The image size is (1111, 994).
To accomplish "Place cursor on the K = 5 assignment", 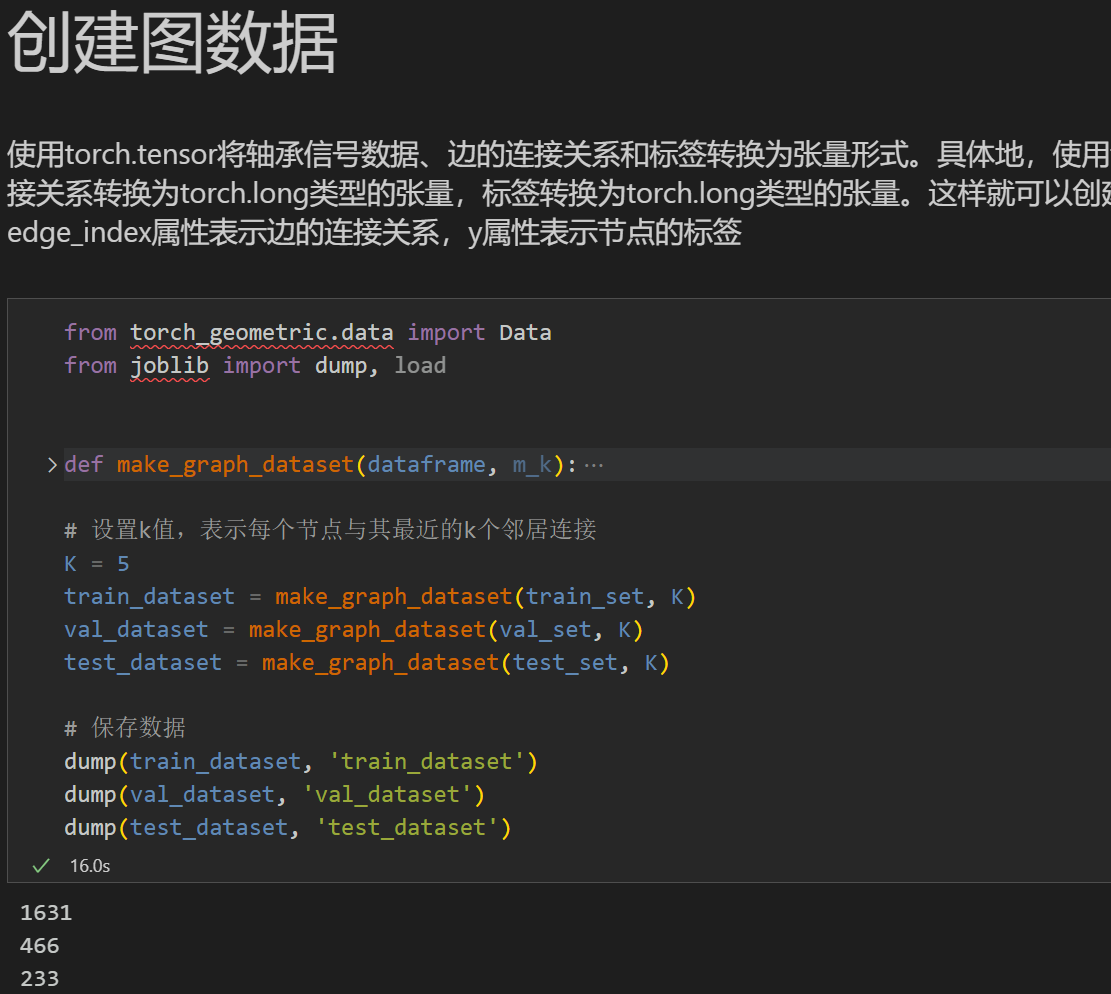I will tap(95, 563).
